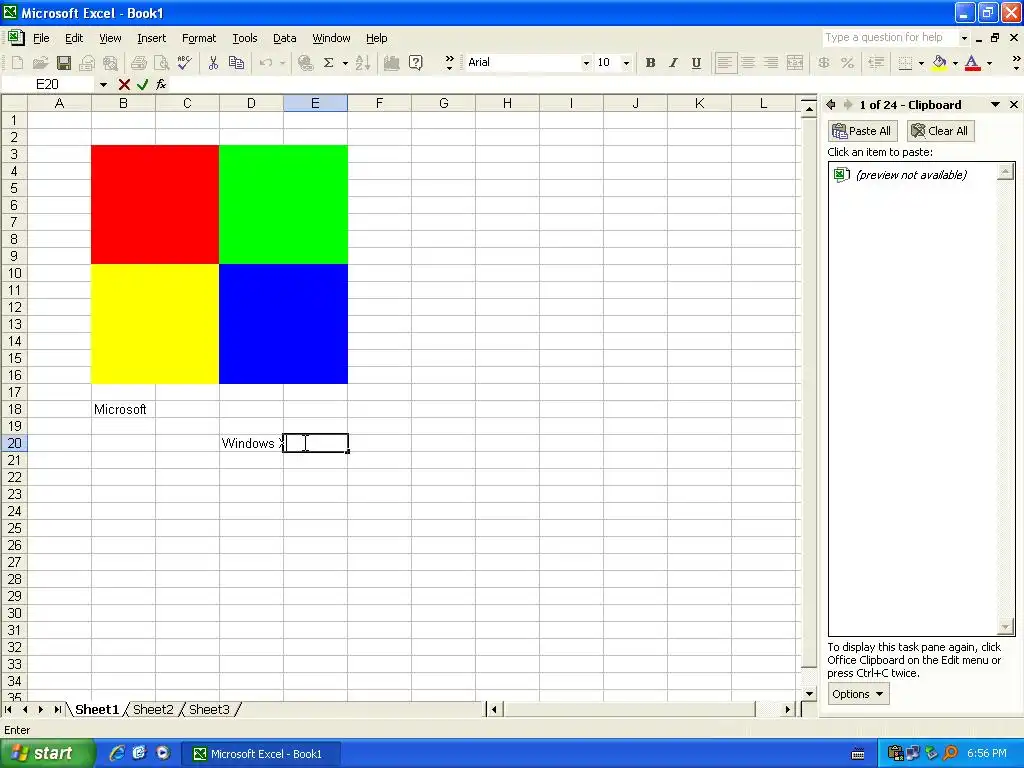Click the Merge and Center icon
1024x768 pixels.
[x=795, y=63]
